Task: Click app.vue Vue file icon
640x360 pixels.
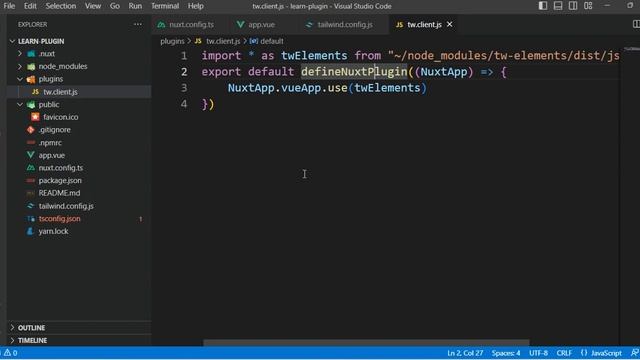Action: (31, 156)
